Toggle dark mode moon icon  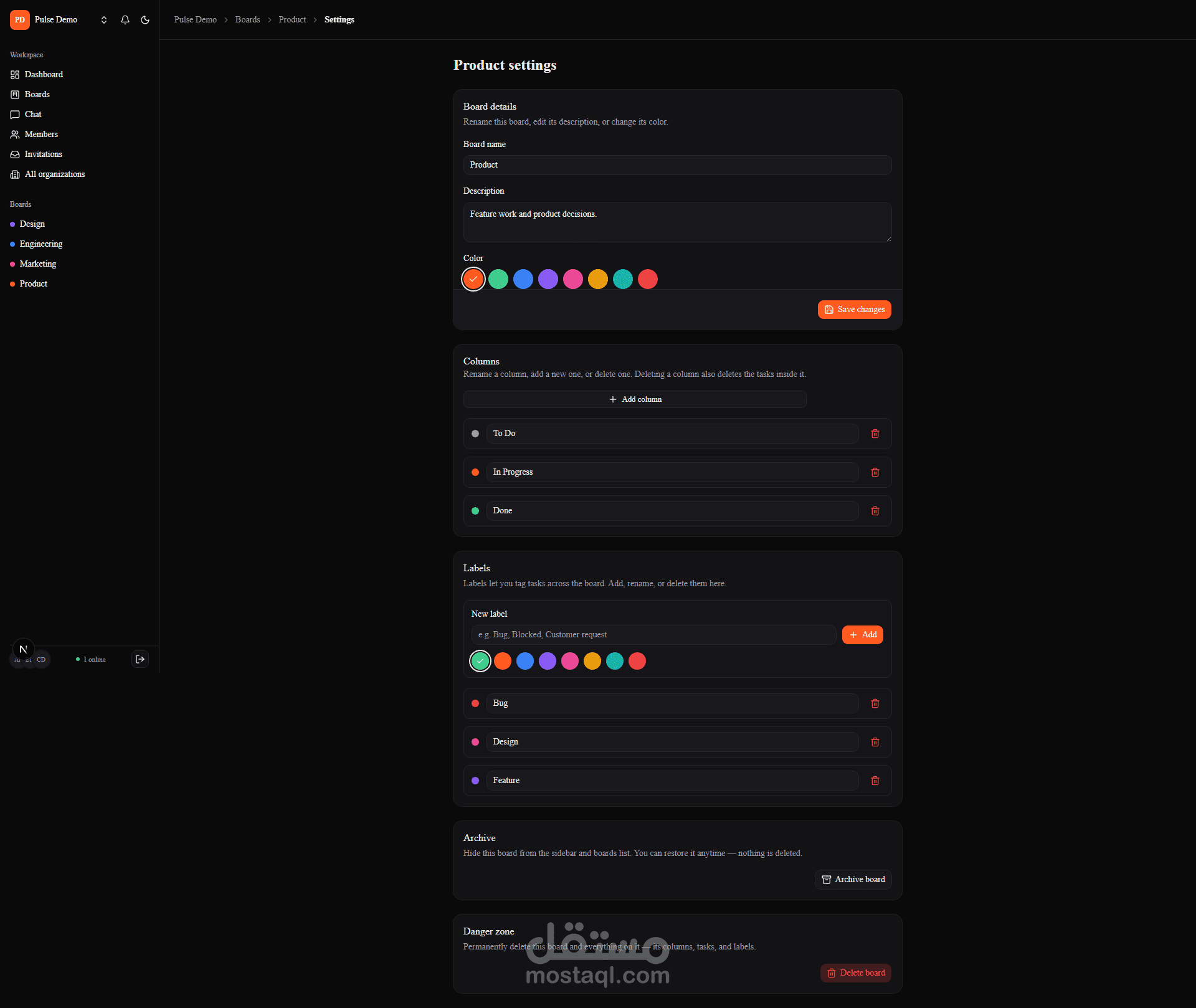145,20
